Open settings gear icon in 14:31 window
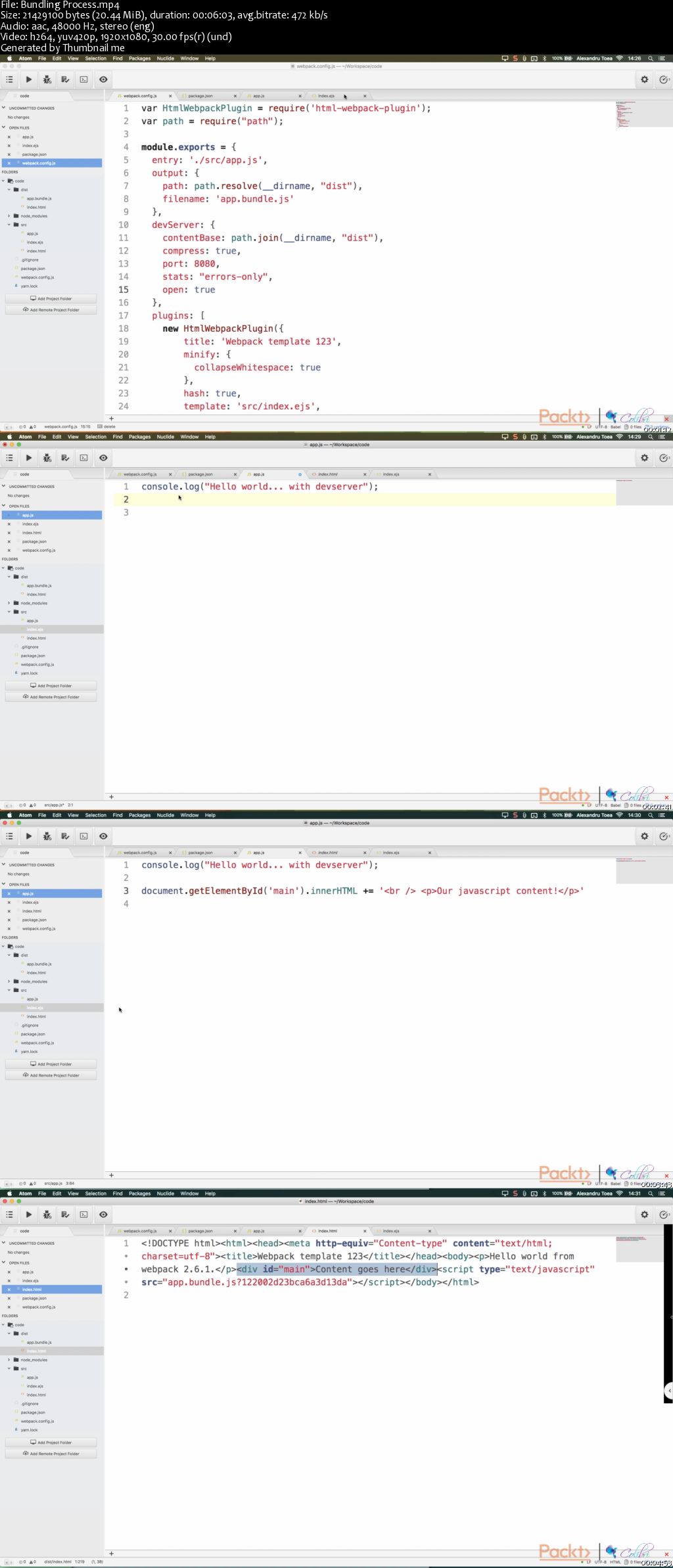This screenshot has width=673, height=1568. [645, 1215]
